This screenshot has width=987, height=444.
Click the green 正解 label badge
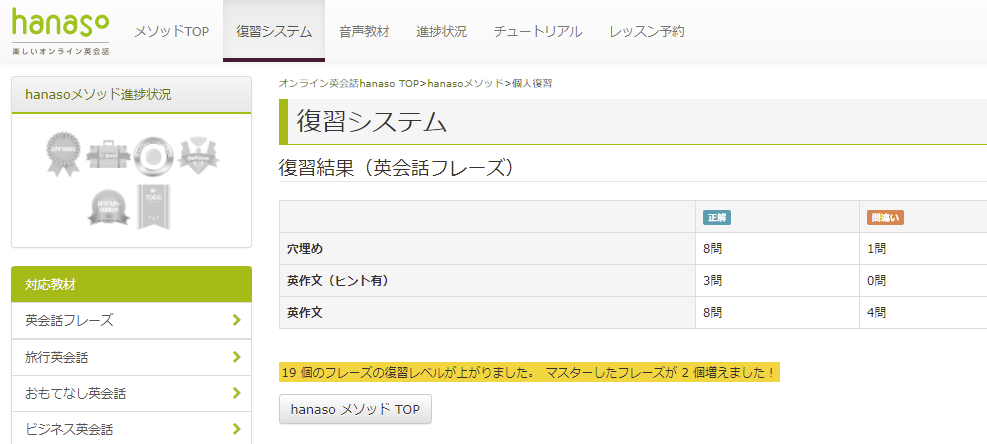[717, 218]
